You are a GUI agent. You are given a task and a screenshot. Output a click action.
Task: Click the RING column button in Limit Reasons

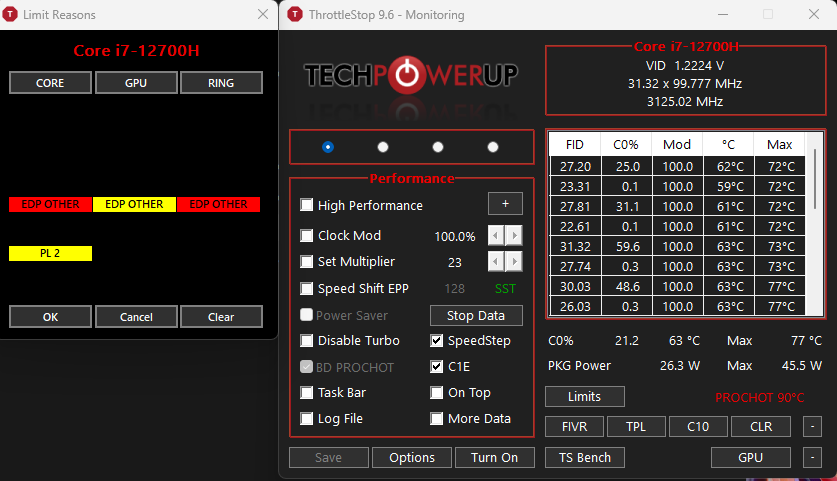point(221,83)
